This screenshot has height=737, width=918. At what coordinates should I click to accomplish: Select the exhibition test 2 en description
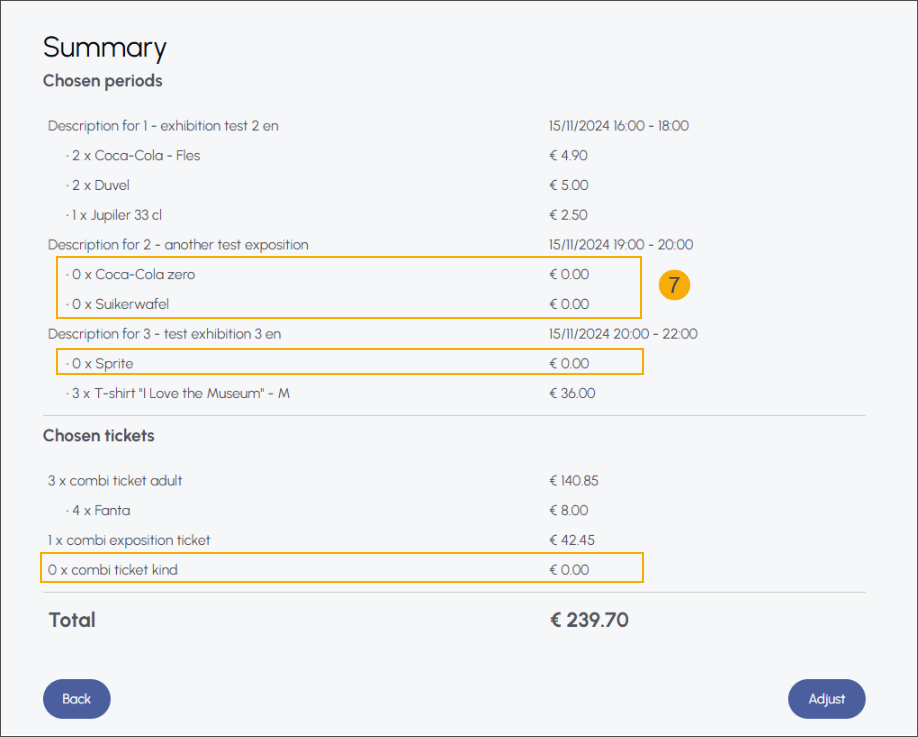click(163, 126)
